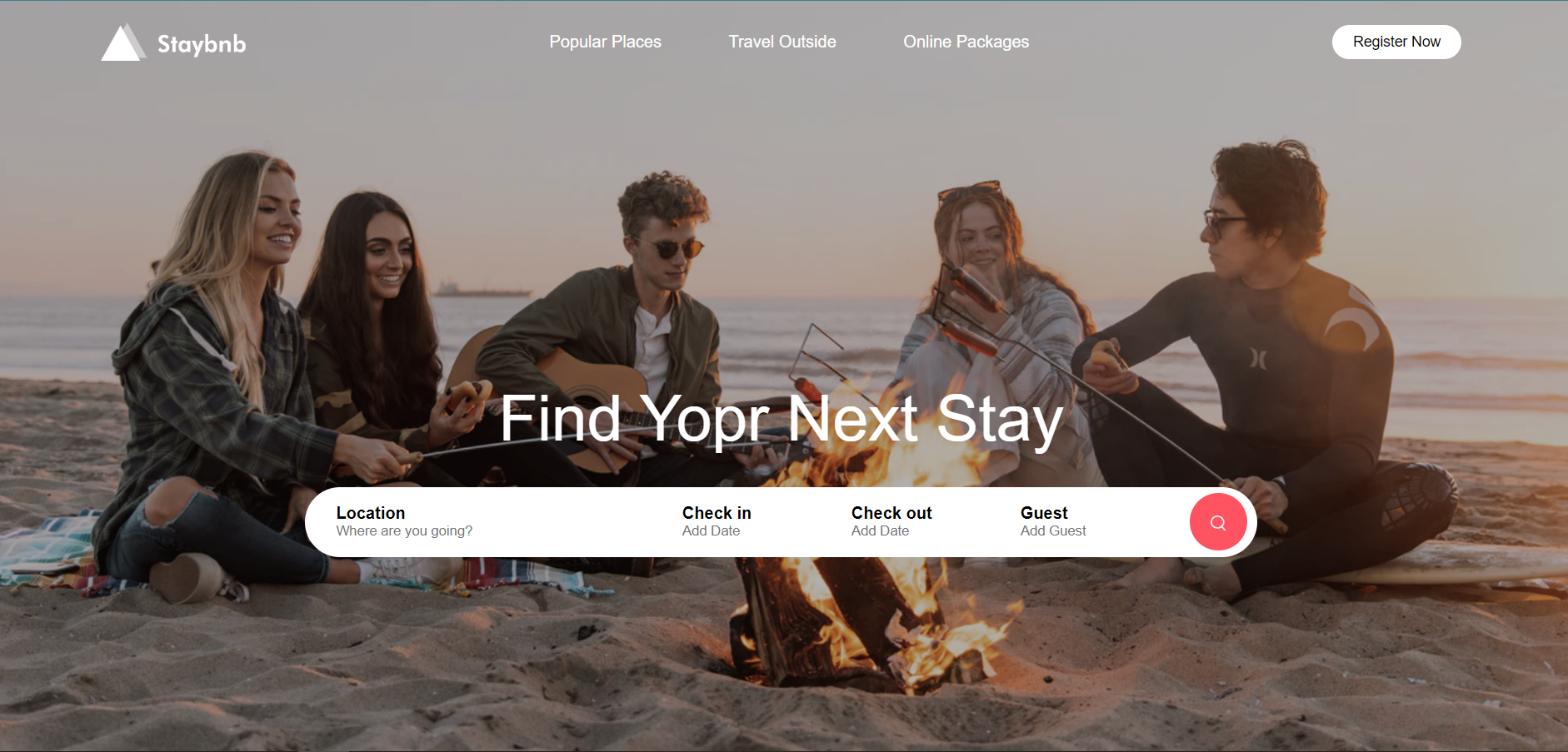
Task: Click the Check out label
Action: (x=891, y=513)
